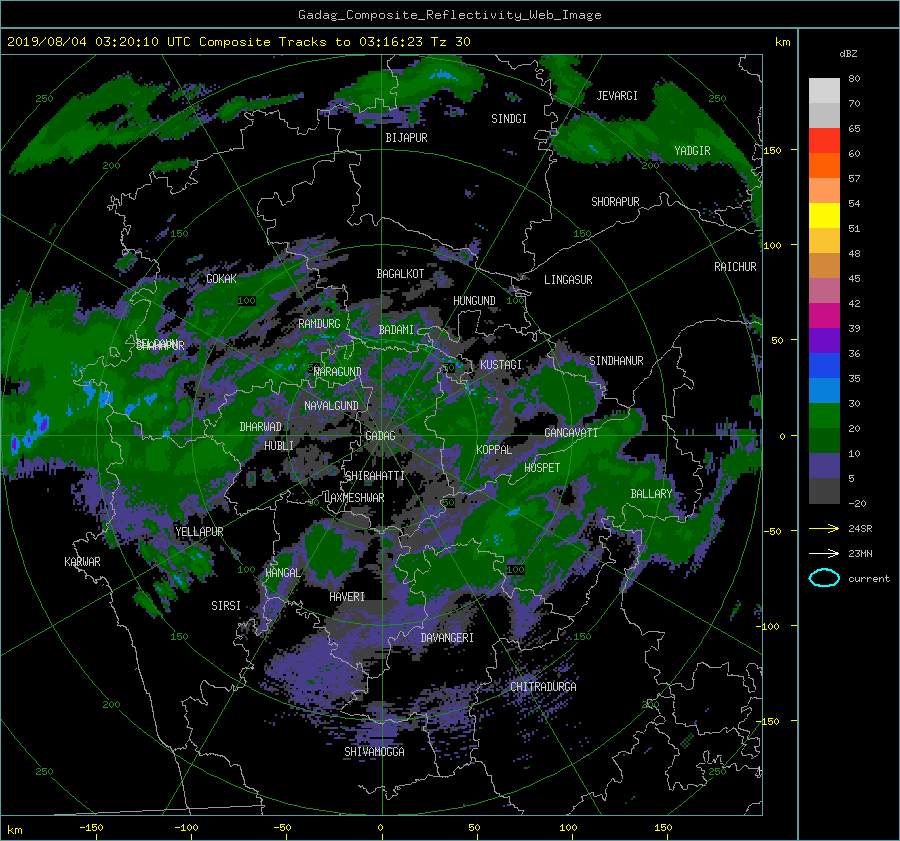
Task: Click the BIJAPUR city label
Action: 406,138
